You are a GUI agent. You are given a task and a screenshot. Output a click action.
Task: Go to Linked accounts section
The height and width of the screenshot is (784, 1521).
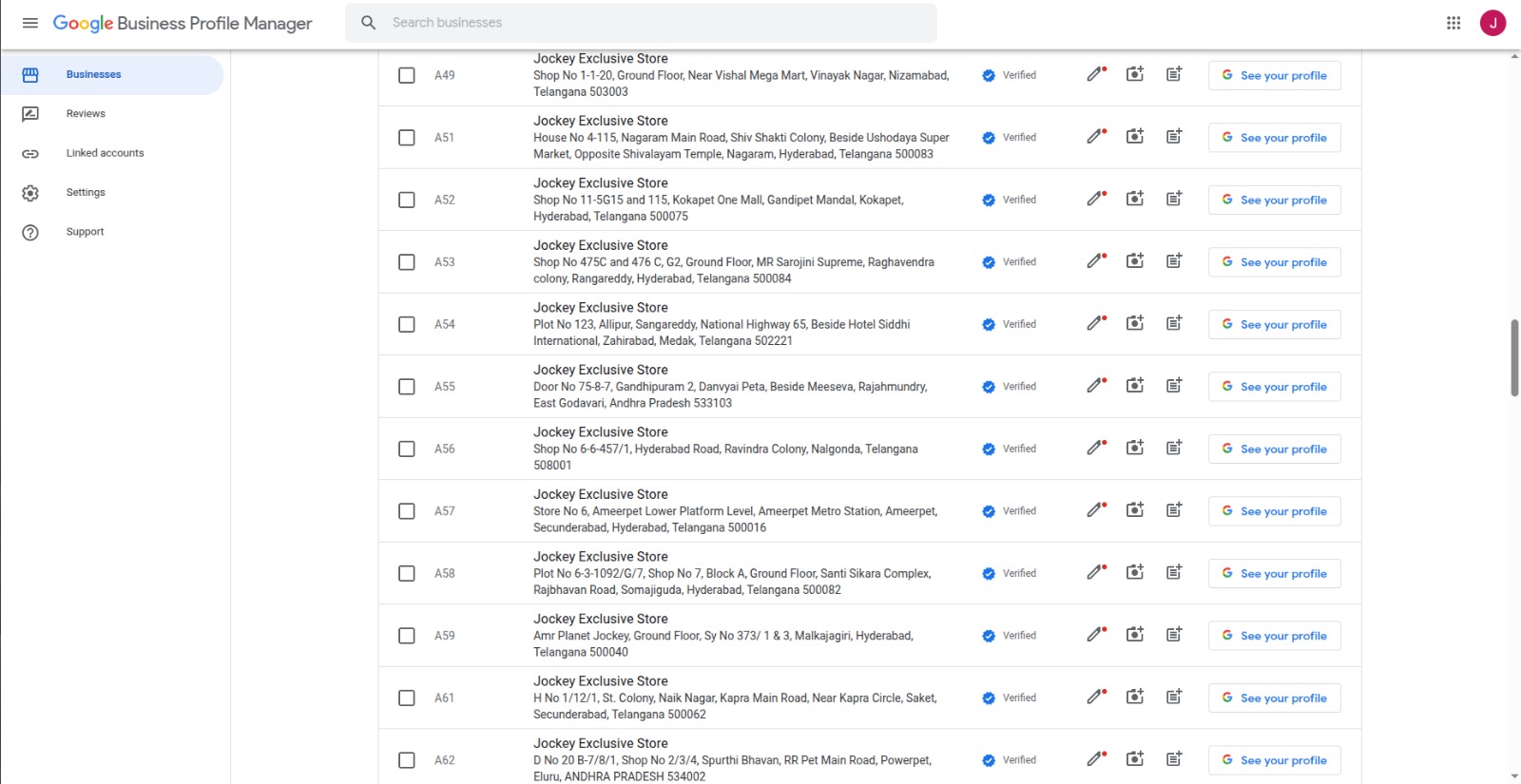pos(105,153)
